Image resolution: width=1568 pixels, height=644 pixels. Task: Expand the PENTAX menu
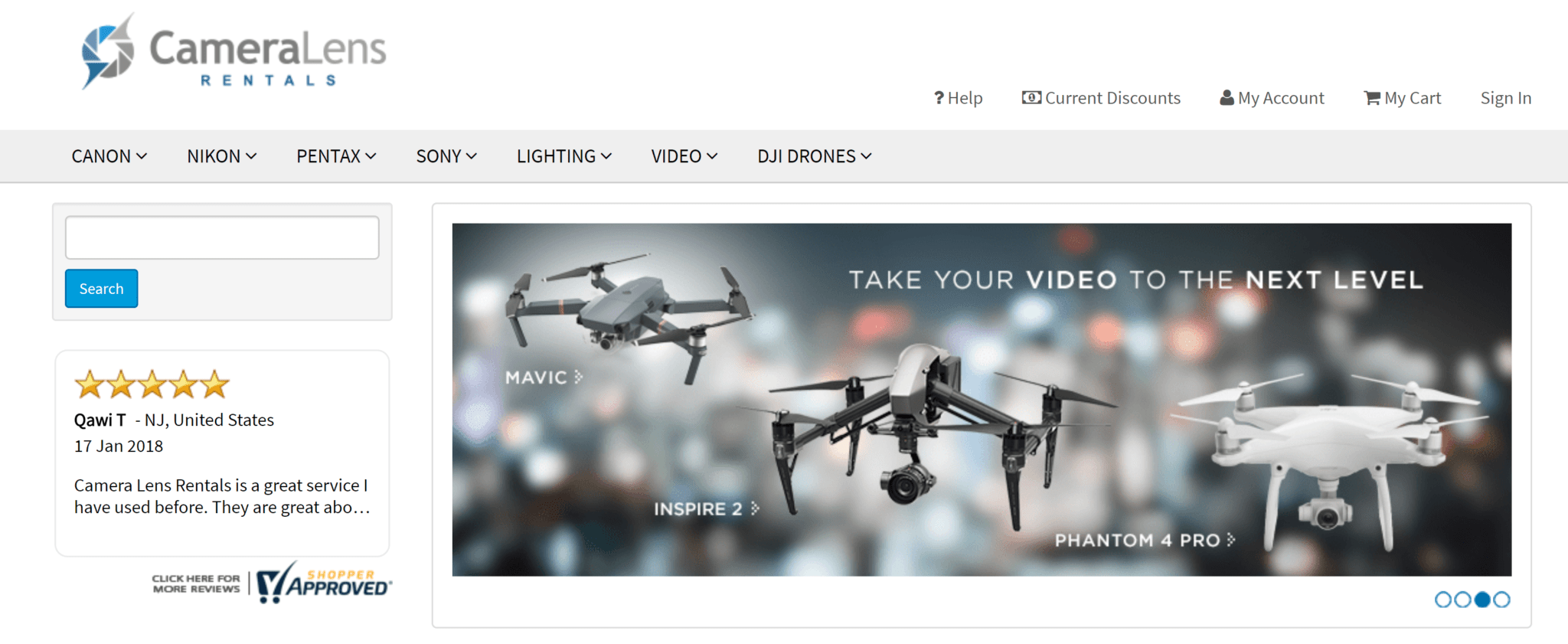[336, 156]
